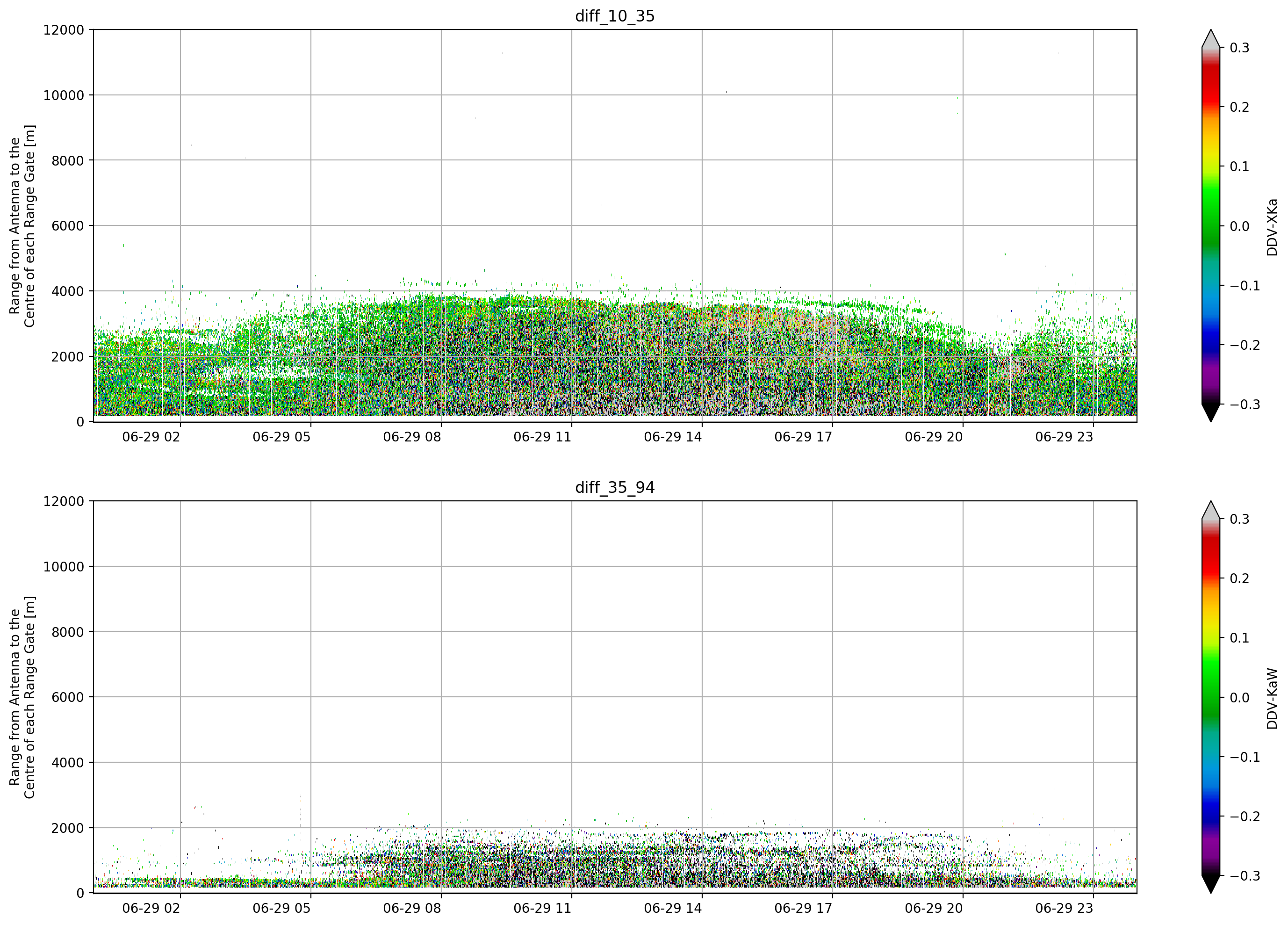1288x925 pixels.
Task: Click the '06-29 14' x-tick under the diff_35_94 plot
Action: pos(673,908)
